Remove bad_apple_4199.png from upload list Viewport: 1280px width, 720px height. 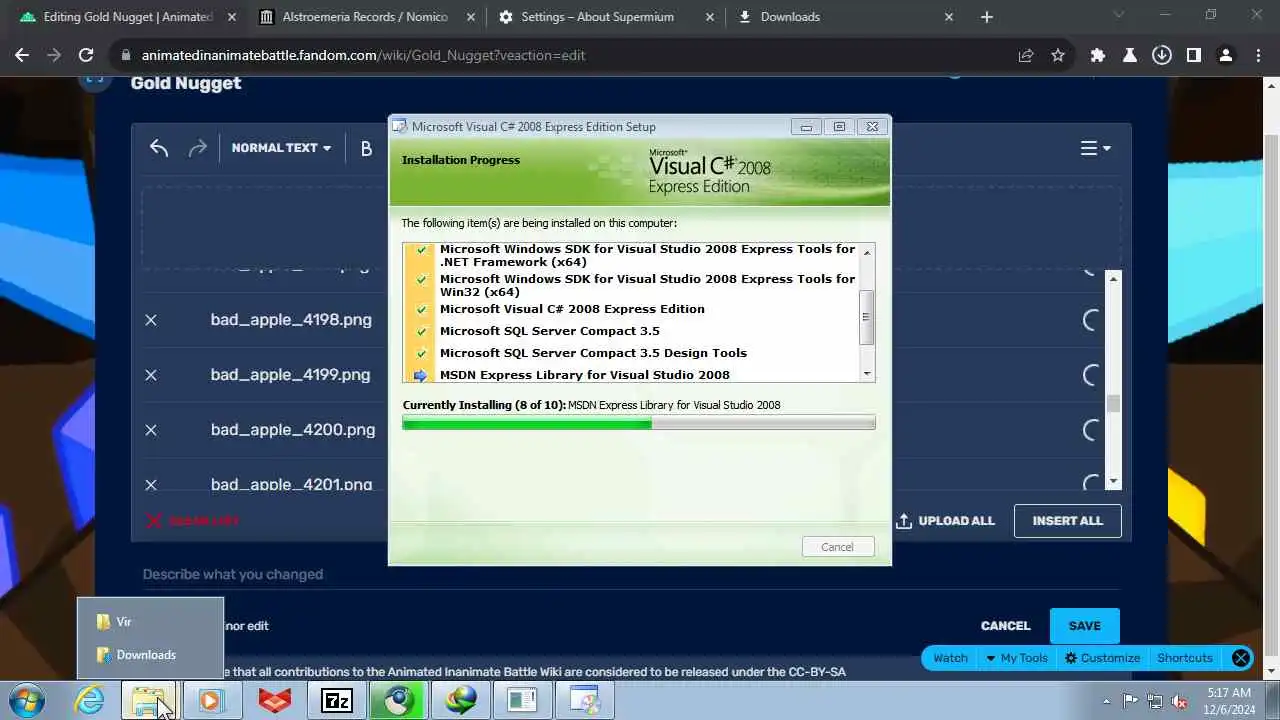point(151,375)
